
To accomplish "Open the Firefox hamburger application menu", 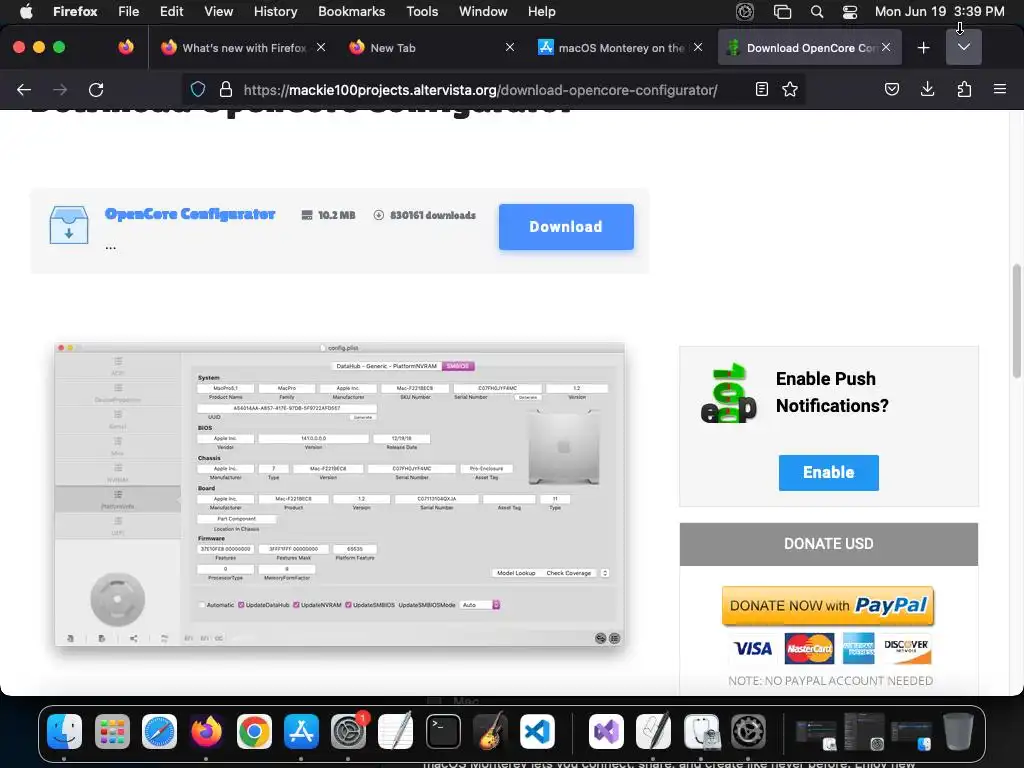I will (x=1000, y=89).
